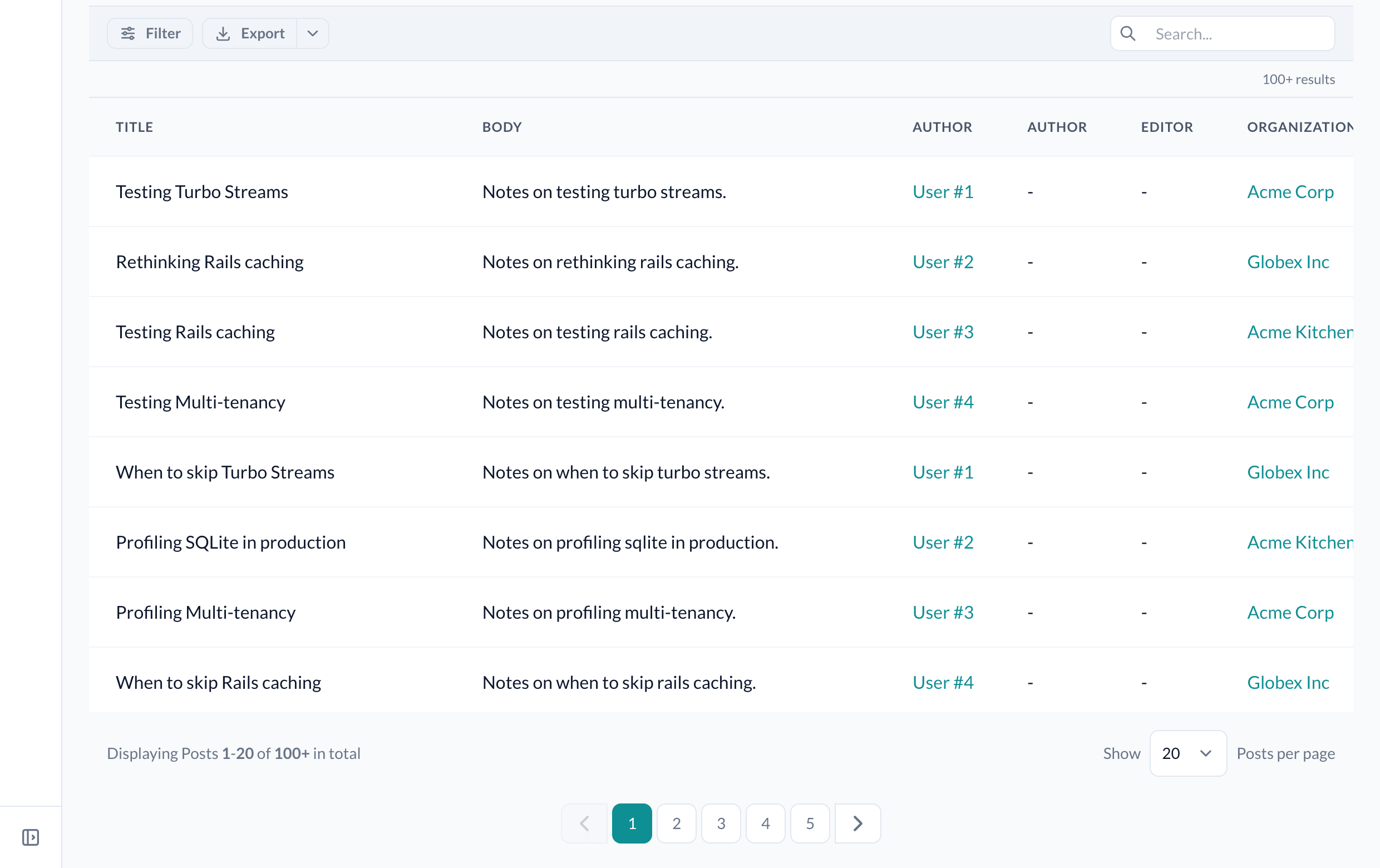The width and height of the screenshot is (1380, 868).
Task: Jump to page 5
Action: pos(810,823)
